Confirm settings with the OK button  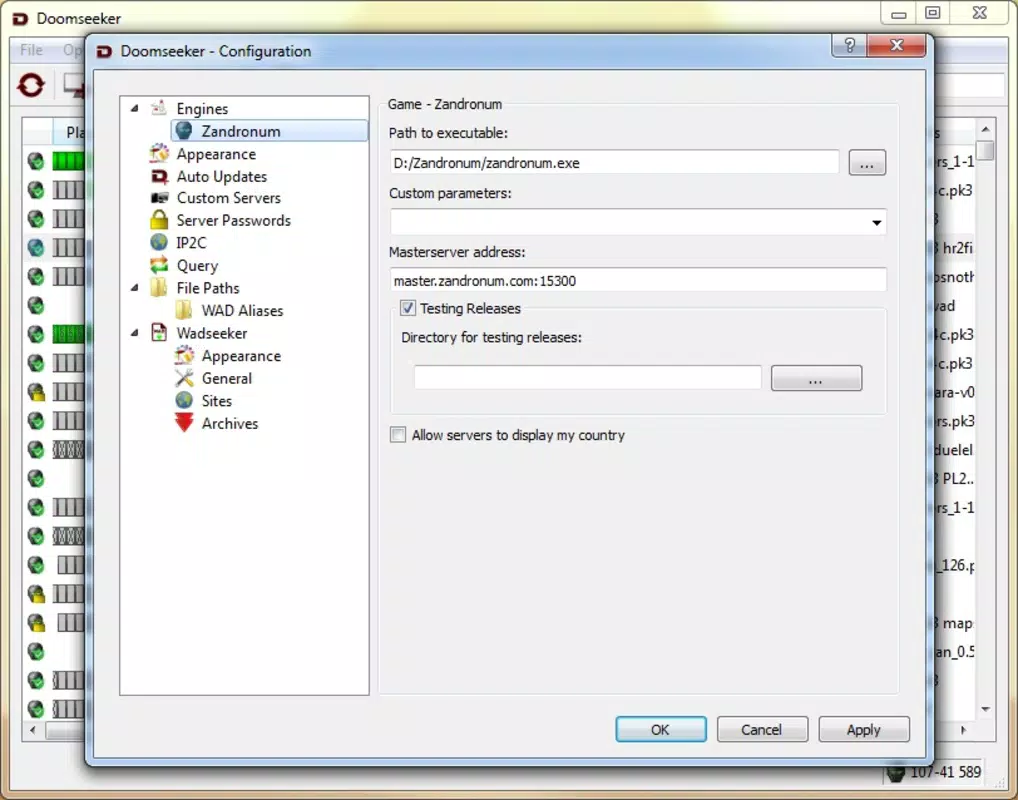tap(660, 729)
